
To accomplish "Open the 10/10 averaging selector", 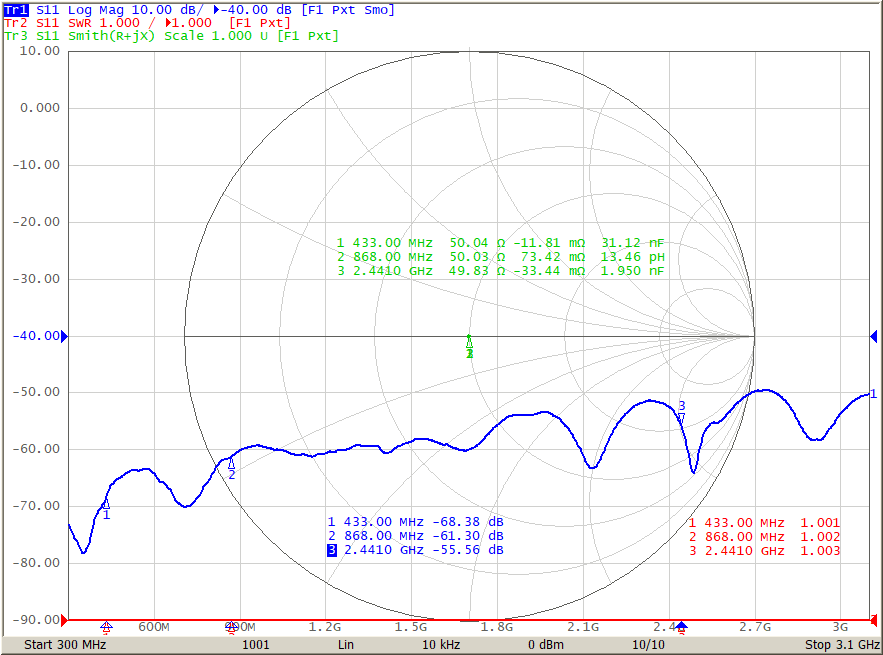I will 649,645.
